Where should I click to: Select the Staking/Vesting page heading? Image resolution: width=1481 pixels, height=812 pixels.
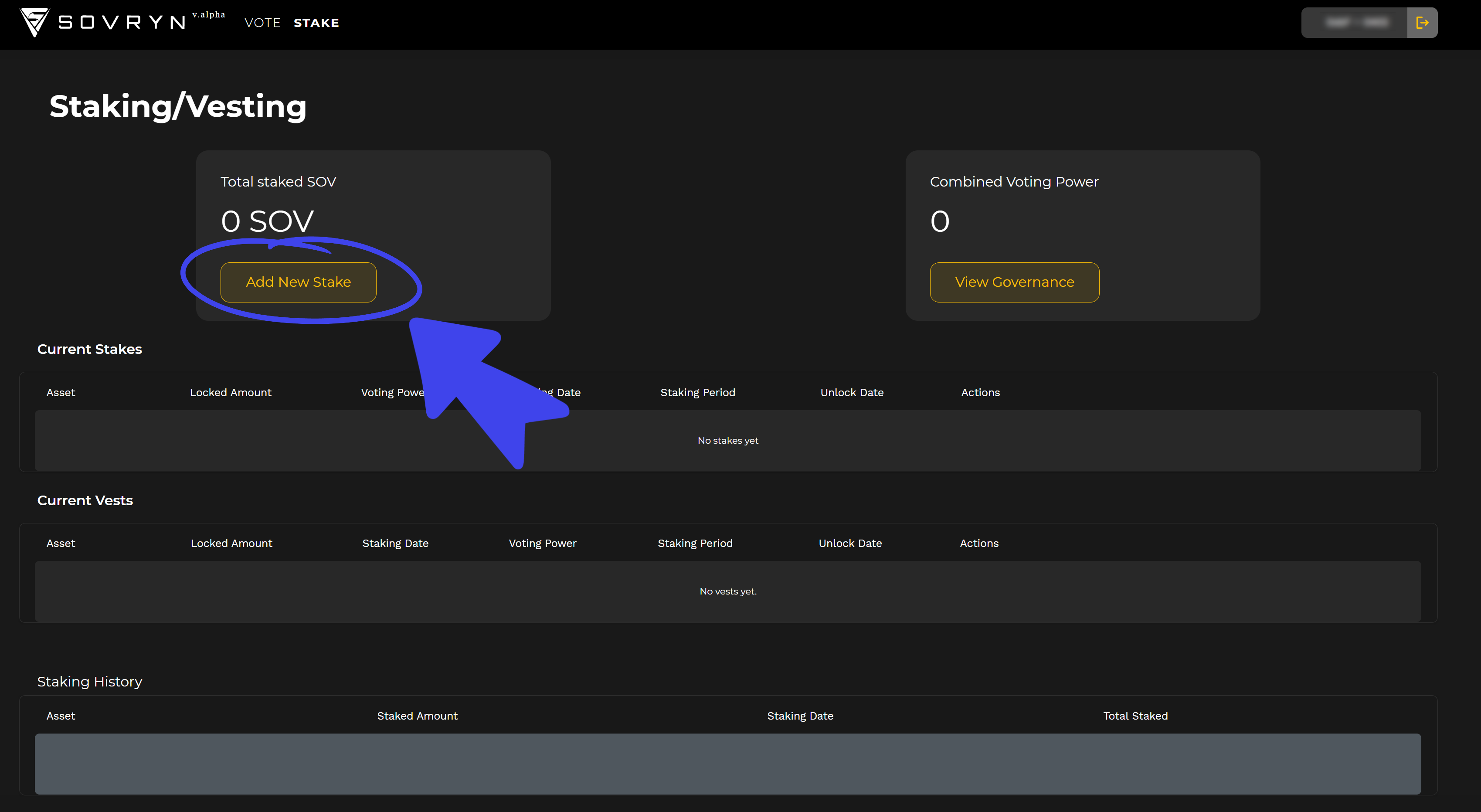pos(178,106)
